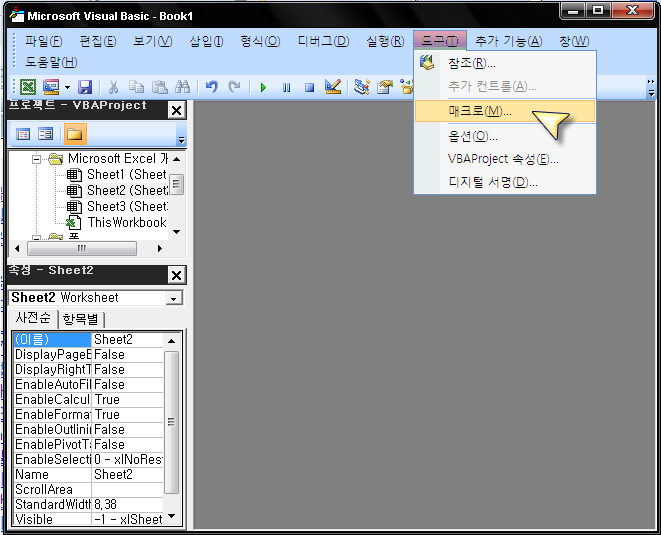The image size is (661, 535).
Task: Click the Find binoculars icon
Action: pos(183,87)
